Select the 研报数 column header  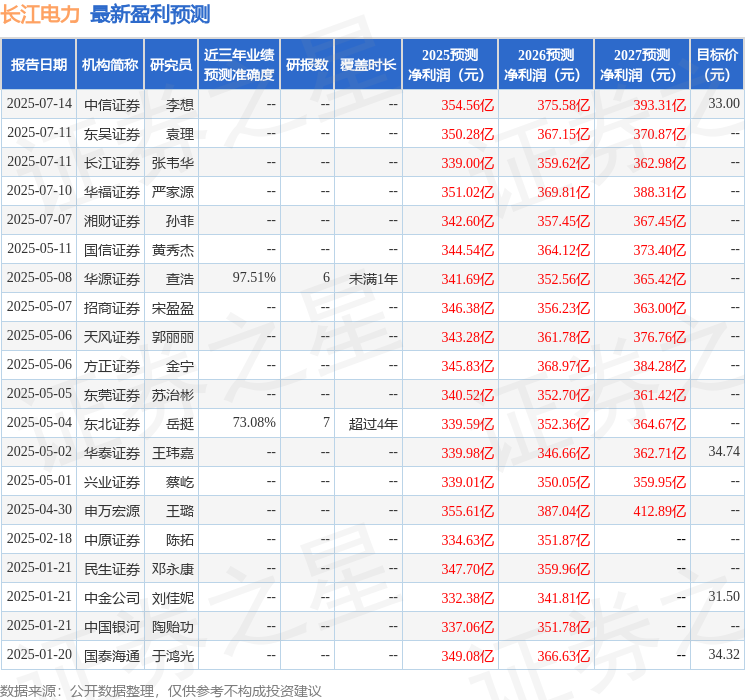tap(306, 64)
